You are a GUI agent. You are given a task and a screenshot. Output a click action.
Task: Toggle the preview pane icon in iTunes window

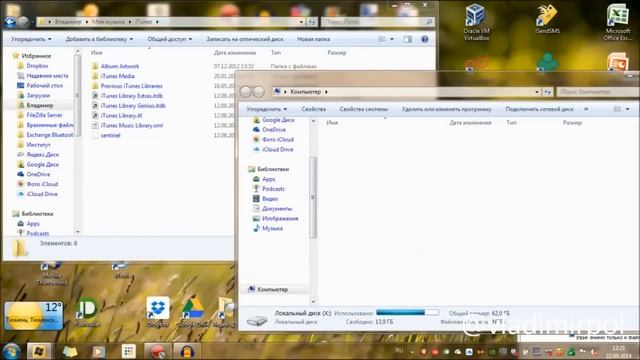coord(407,39)
